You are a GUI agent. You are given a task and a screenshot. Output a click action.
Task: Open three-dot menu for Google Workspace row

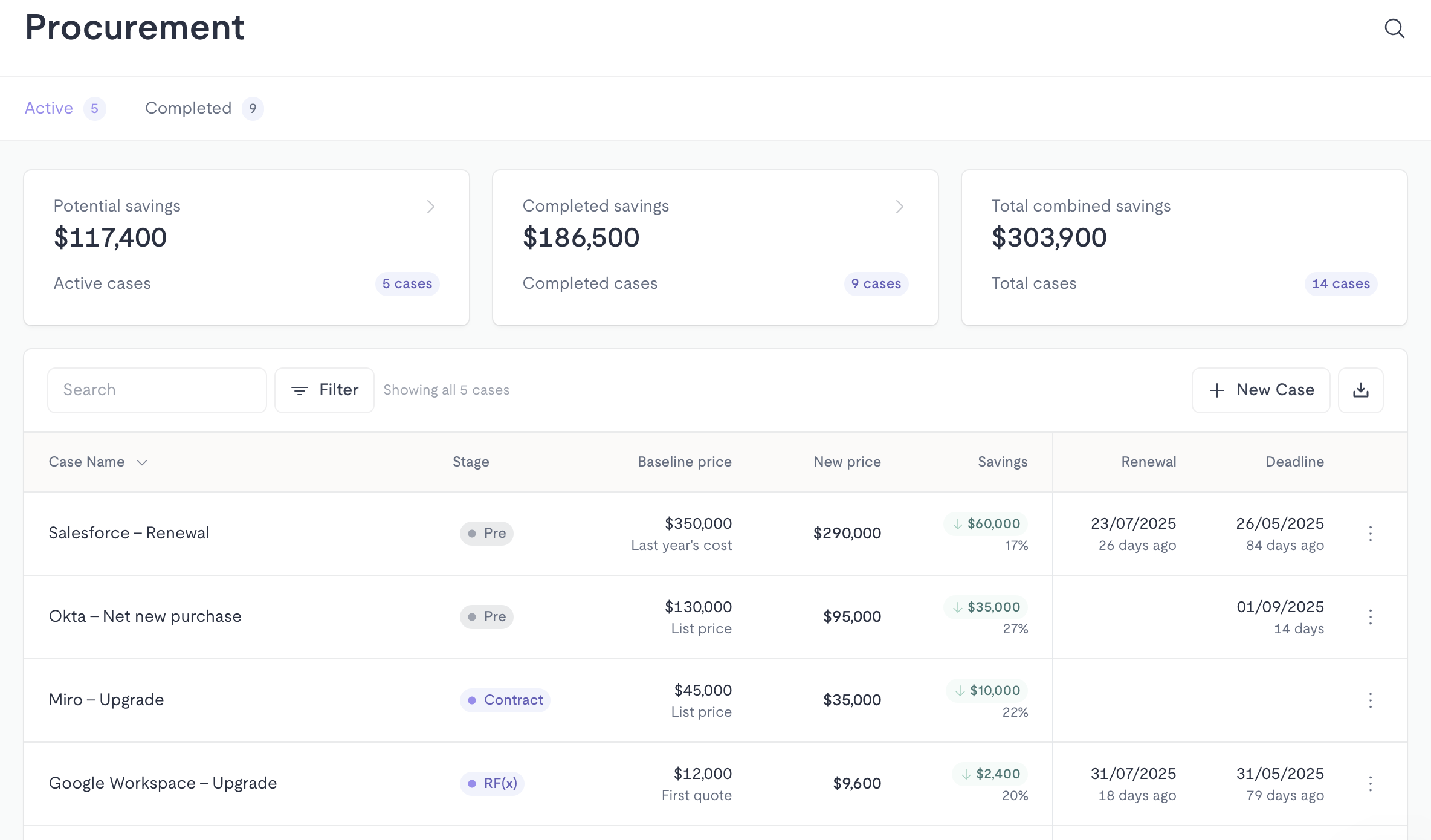1370,783
